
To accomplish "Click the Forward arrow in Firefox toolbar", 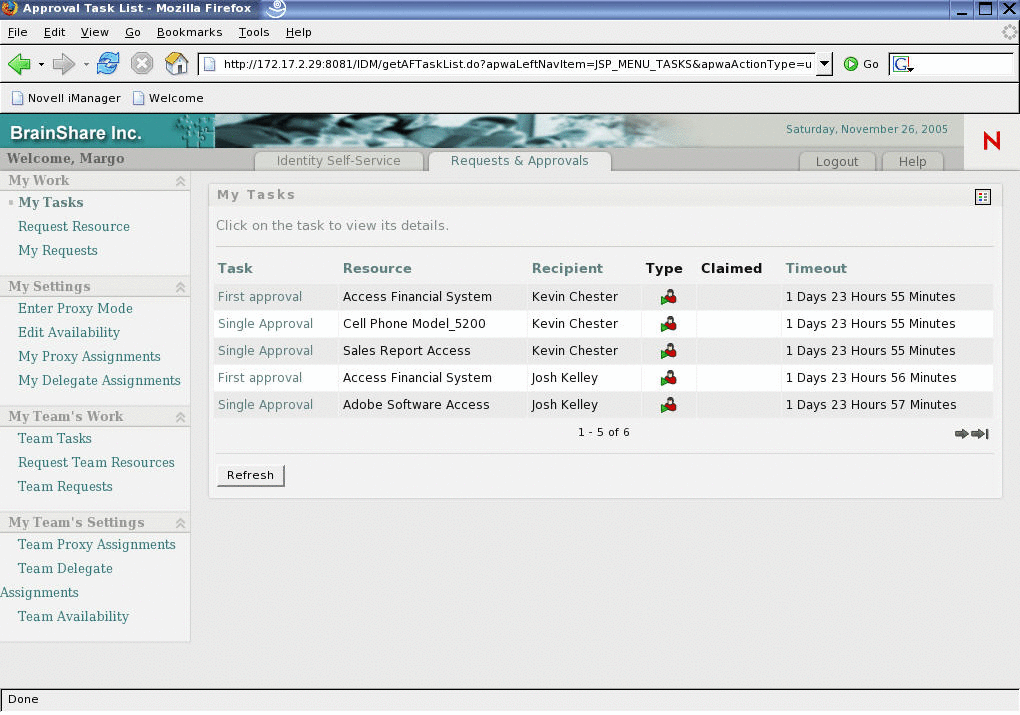I will pos(64,64).
